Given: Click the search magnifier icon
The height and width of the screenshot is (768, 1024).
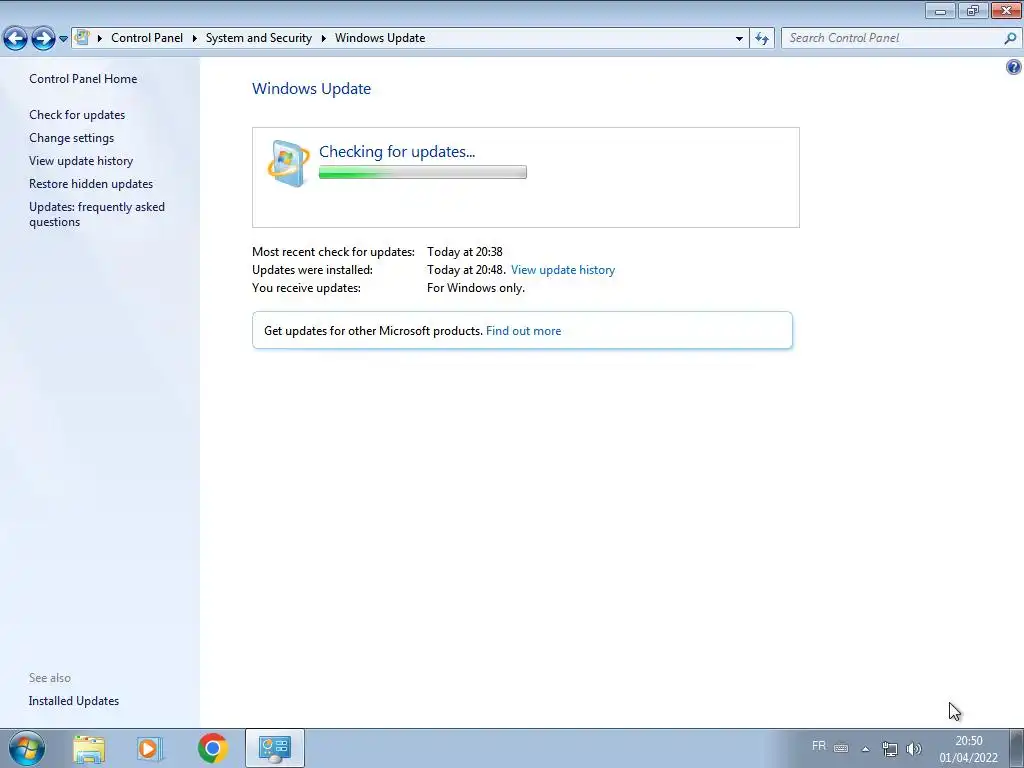Looking at the screenshot, I should pyautogui.click(x=1010, y=38).
